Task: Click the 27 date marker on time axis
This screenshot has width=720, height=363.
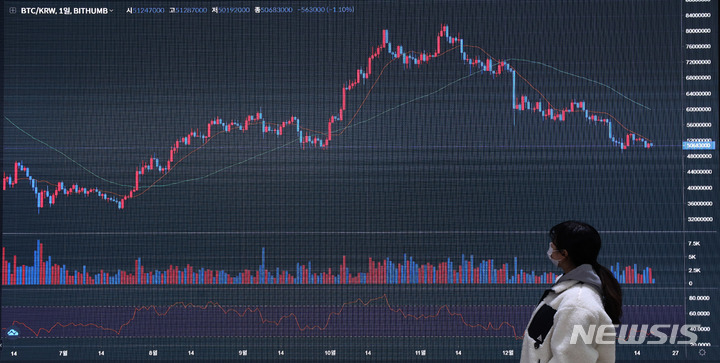Action: (675, 352)
